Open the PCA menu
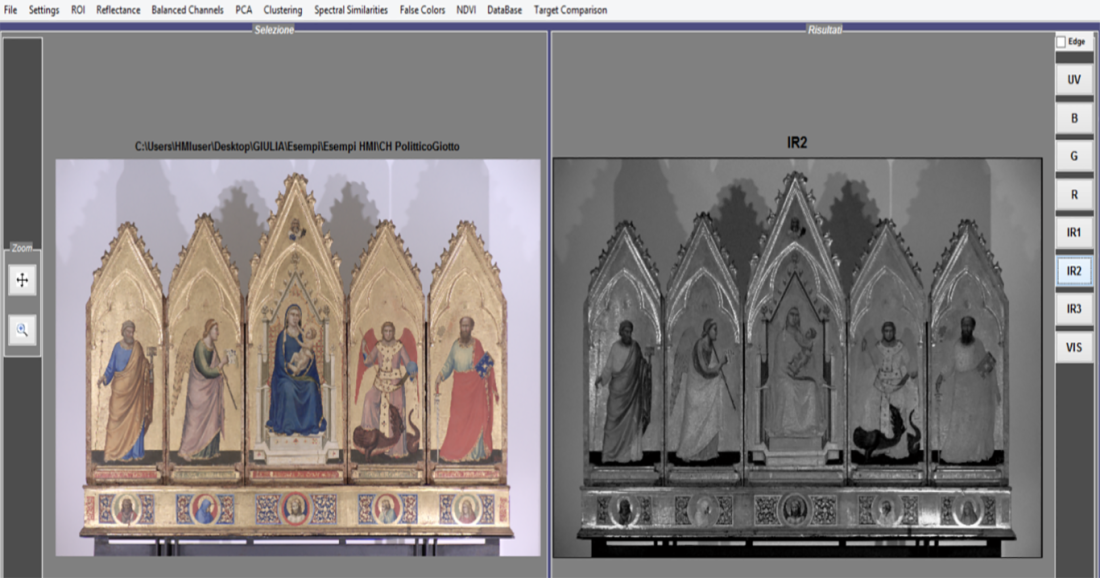 [243, 10]
